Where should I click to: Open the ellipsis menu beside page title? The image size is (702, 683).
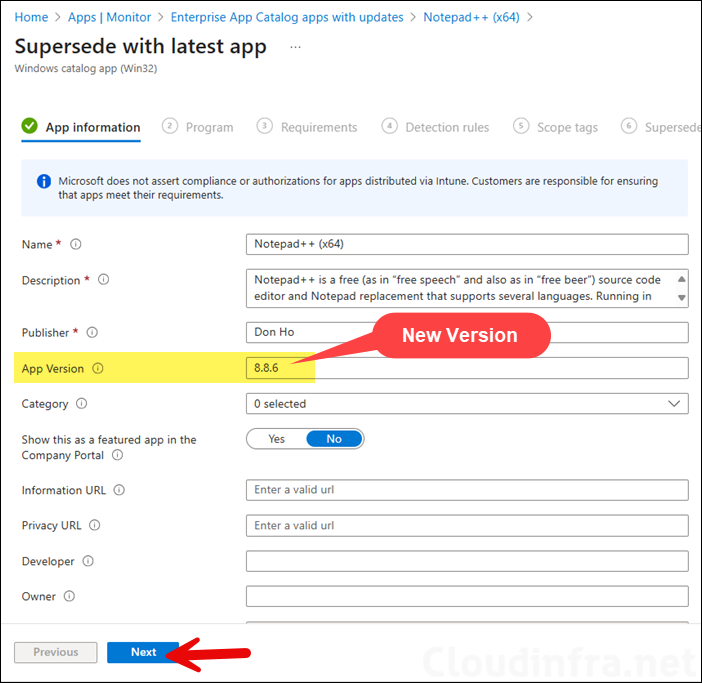294,47
